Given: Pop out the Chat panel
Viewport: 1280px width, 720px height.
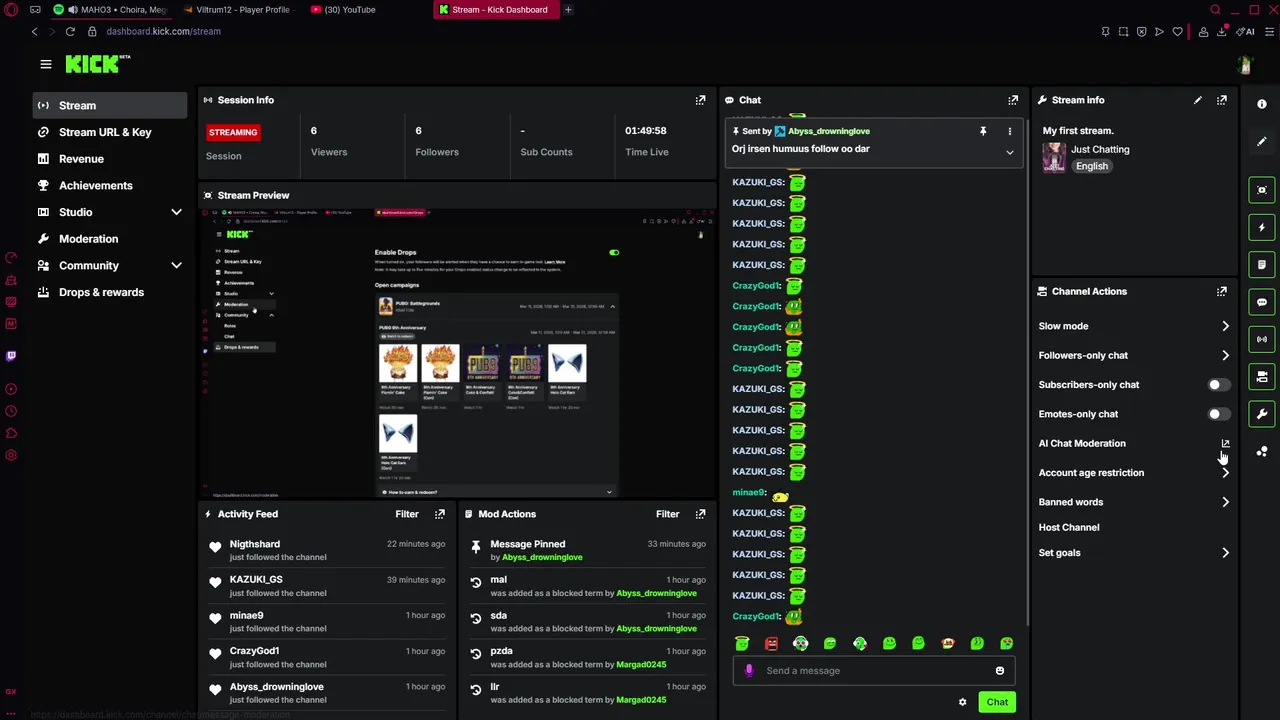Looking at the screenshot, I should coord(1013,100).
